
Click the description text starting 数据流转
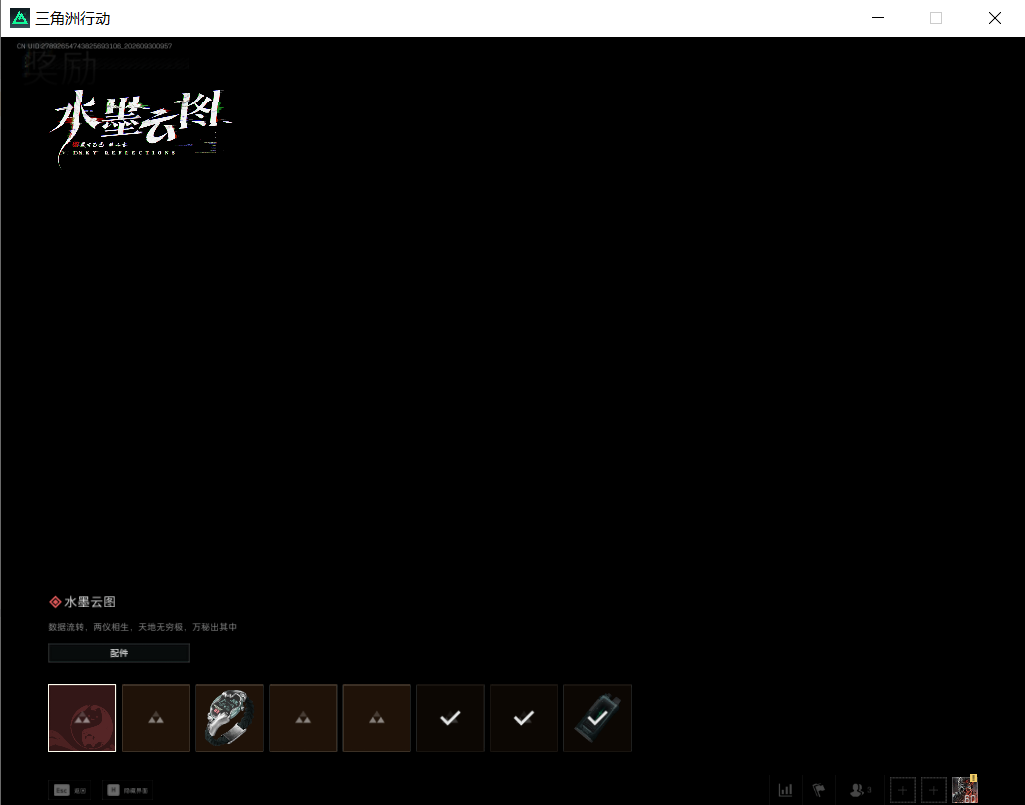143,627
